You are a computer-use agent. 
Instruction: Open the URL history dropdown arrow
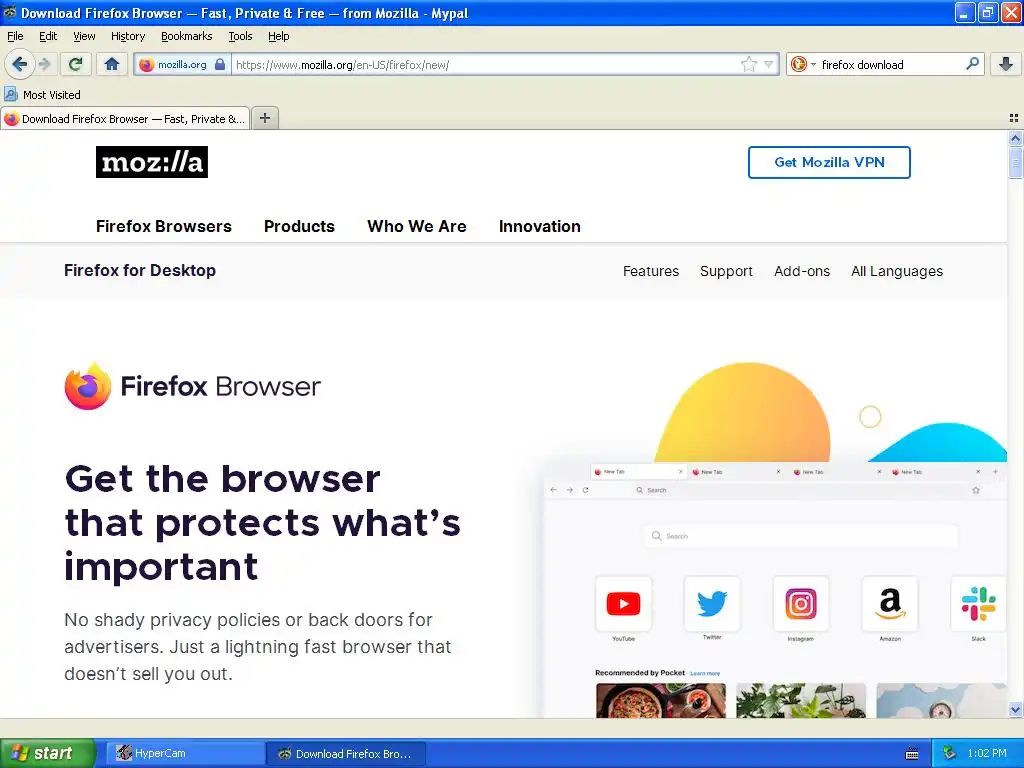(x=769, y=65)
